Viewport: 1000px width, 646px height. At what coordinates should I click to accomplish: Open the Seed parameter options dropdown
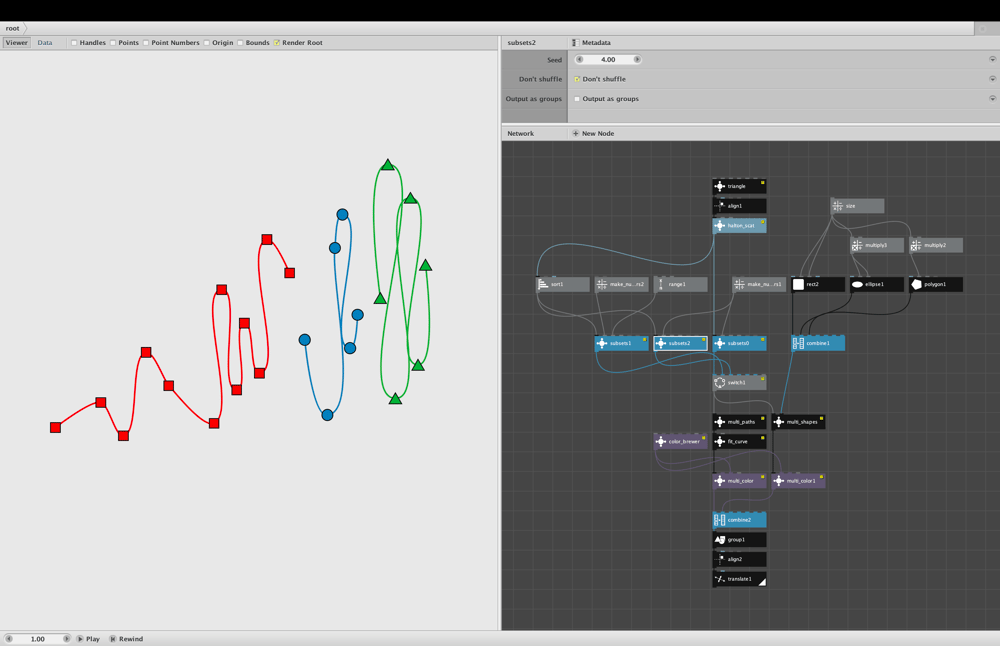tap(992, 59)
